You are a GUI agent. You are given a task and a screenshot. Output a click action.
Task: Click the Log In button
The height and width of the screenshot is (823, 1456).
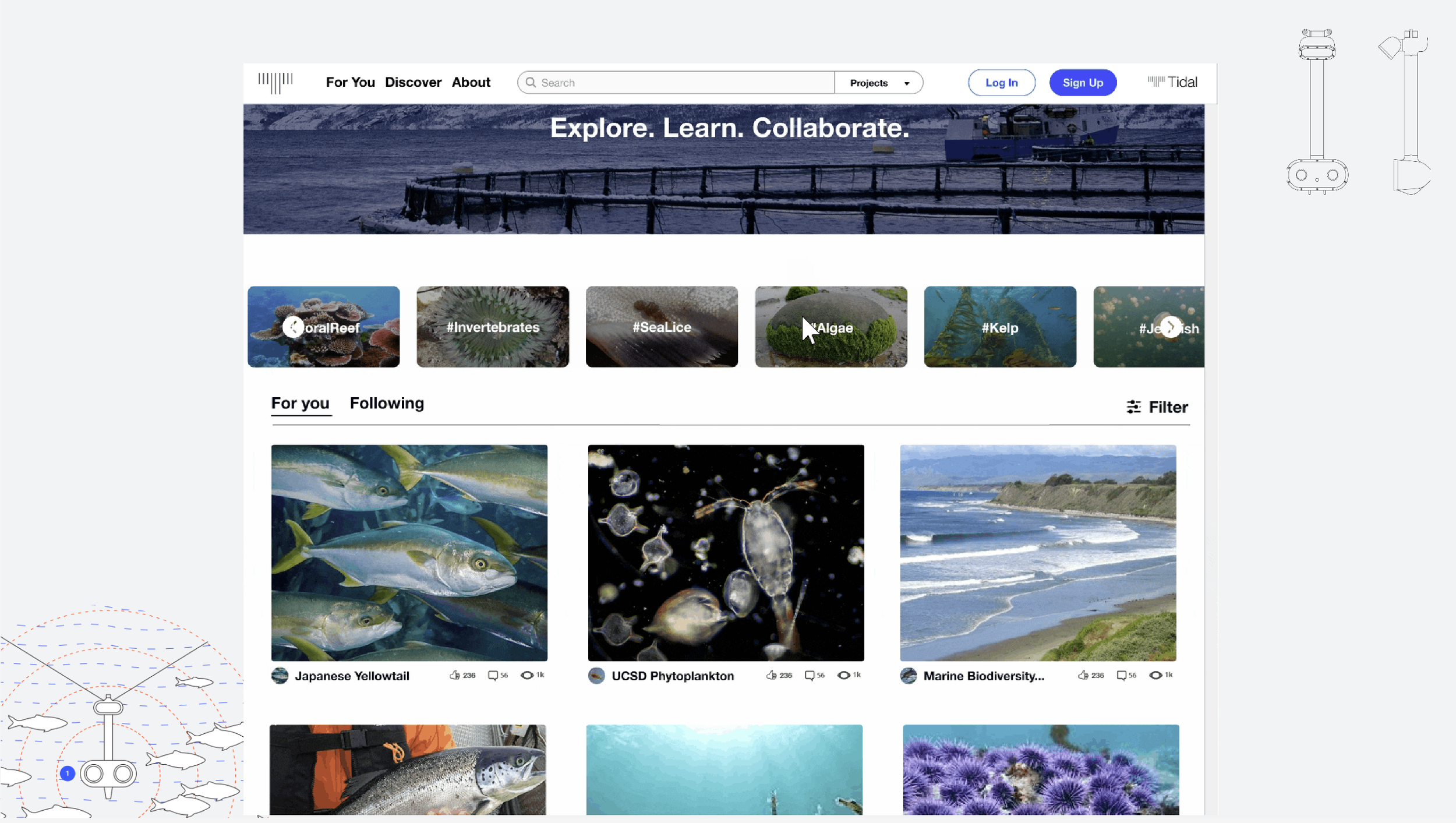point(1001,83)
